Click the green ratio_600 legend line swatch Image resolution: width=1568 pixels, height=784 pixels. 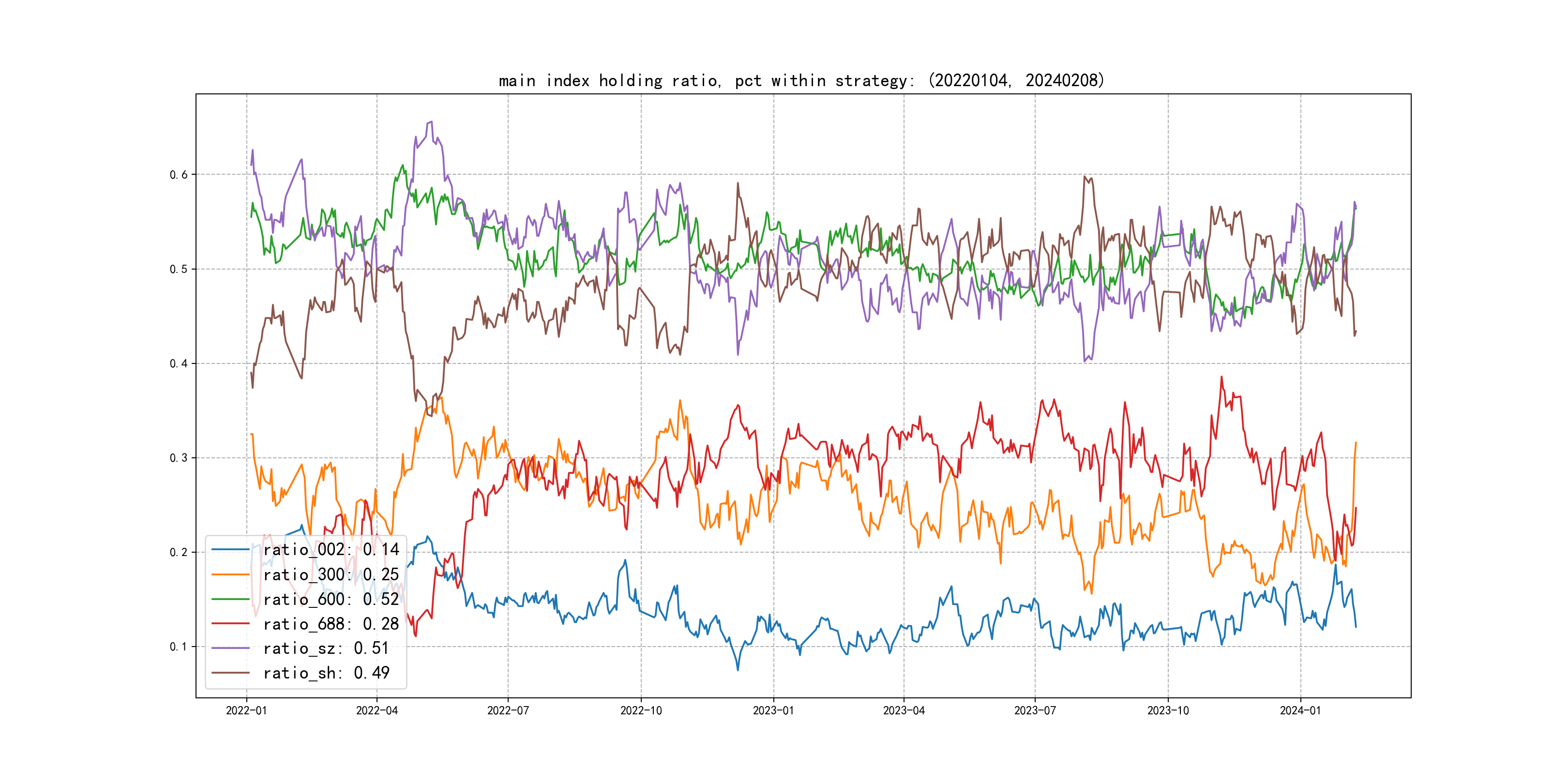coord(231,600)
